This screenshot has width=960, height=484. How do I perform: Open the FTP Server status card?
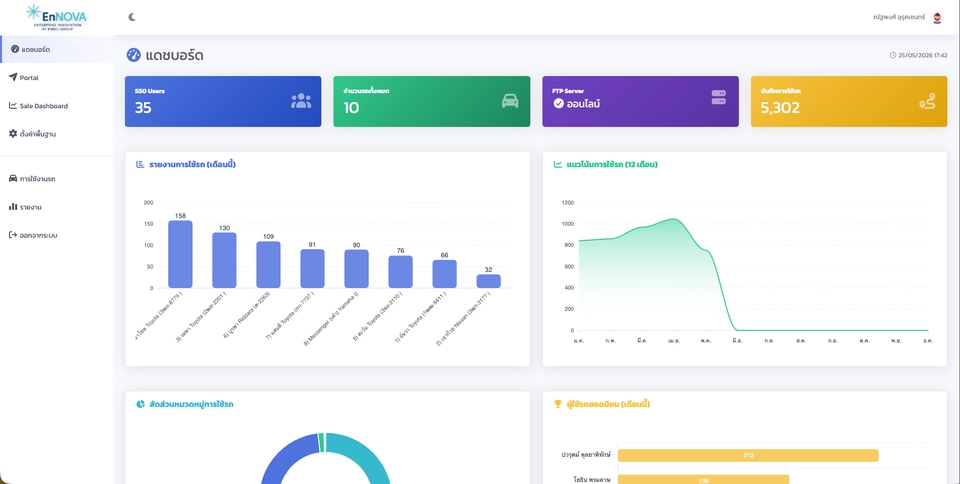pyautogui.click(x=640, y=102)
